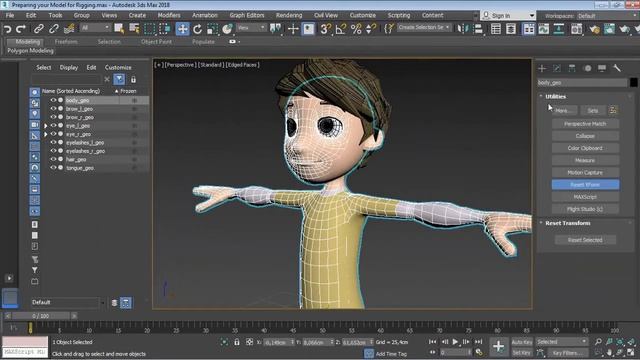This screenshot has height=360, width=640.
Task: Click the Select by Name icon
Action: pos(134,29)
